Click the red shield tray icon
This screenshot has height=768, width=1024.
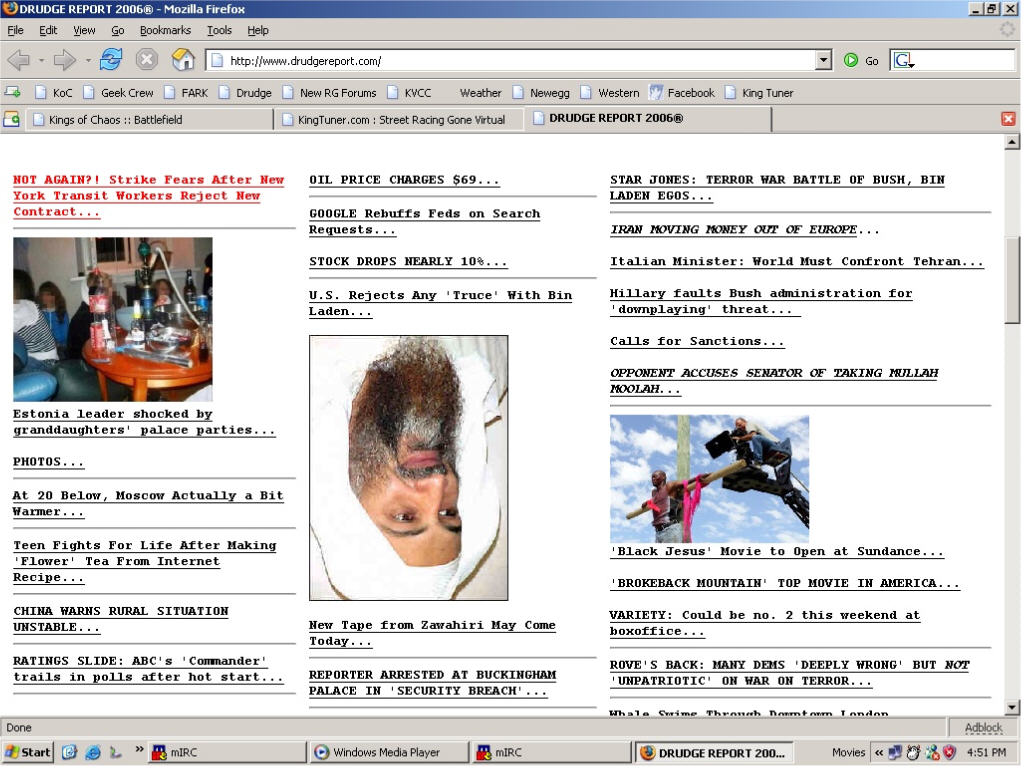[949, 752]
